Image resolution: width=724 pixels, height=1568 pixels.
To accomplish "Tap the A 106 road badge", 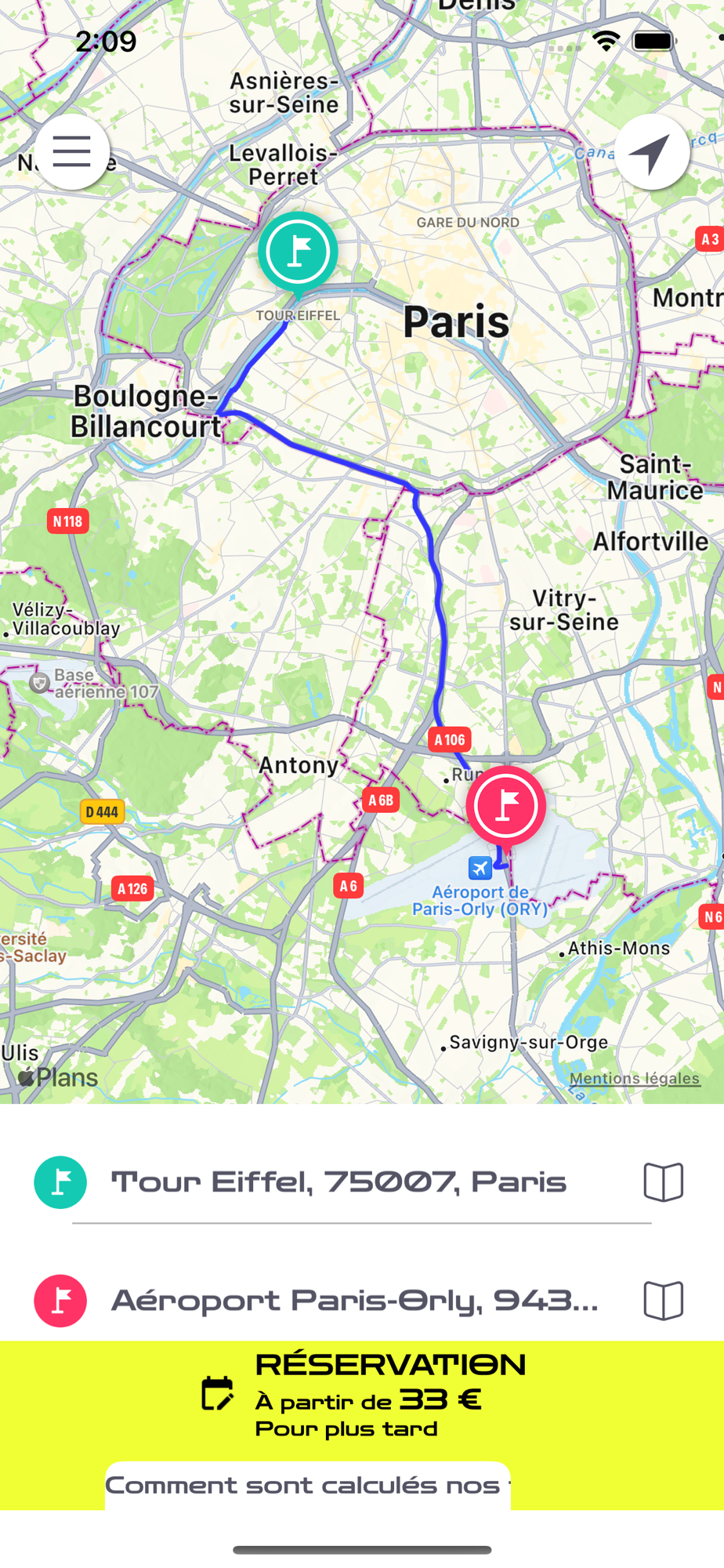I will click(x=450, y=739).
